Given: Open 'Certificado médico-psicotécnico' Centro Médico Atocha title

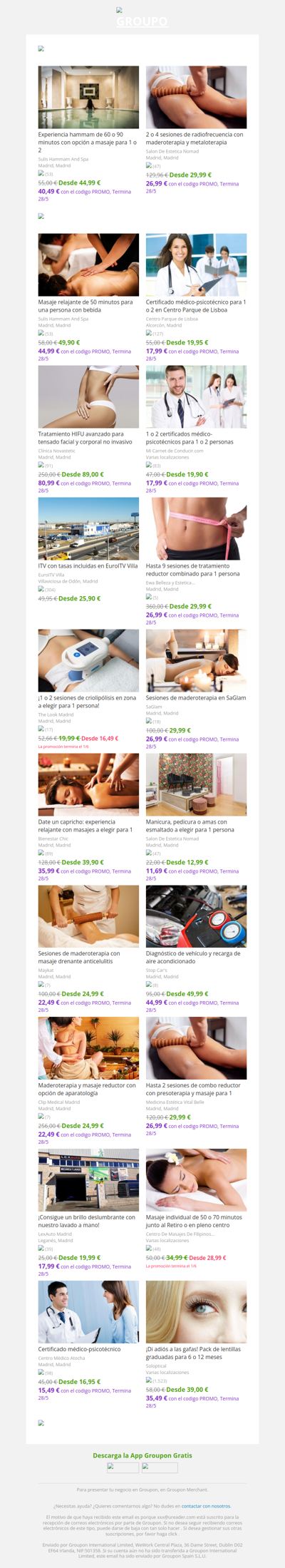Looking at the screenshot, I should click(x=79, y=1349).
